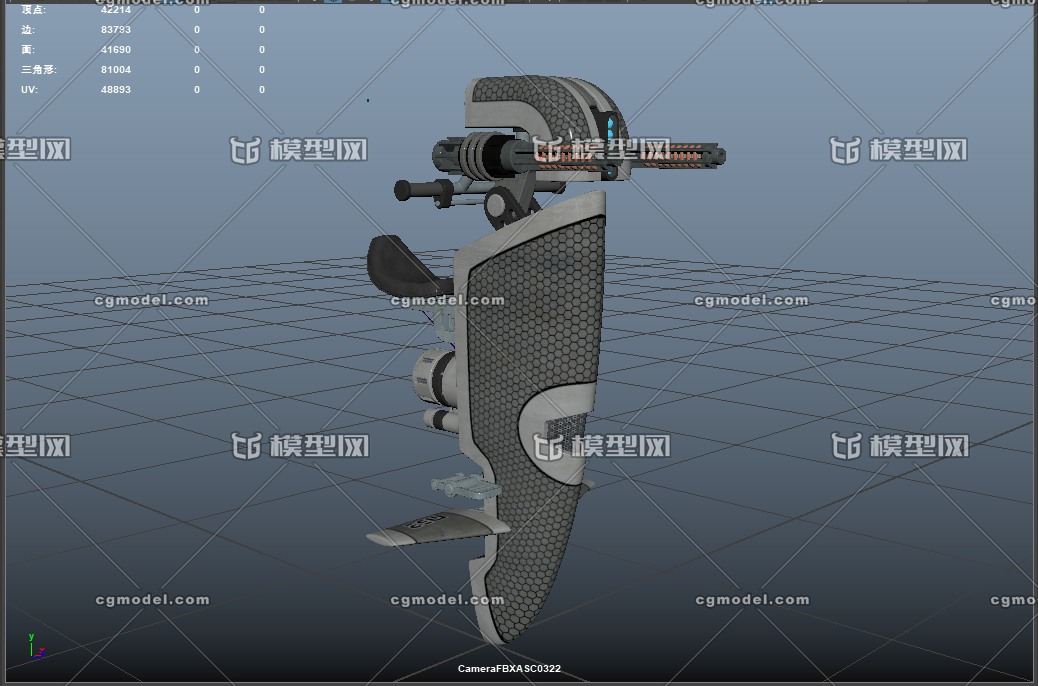Click the triangle count value 81004

(116, 70)
